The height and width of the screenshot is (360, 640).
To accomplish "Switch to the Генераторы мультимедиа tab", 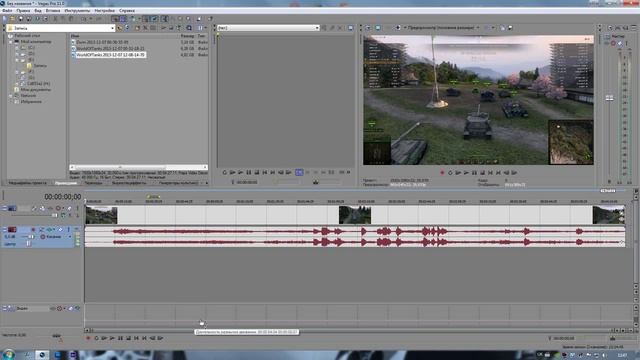I will click(178, 183).
